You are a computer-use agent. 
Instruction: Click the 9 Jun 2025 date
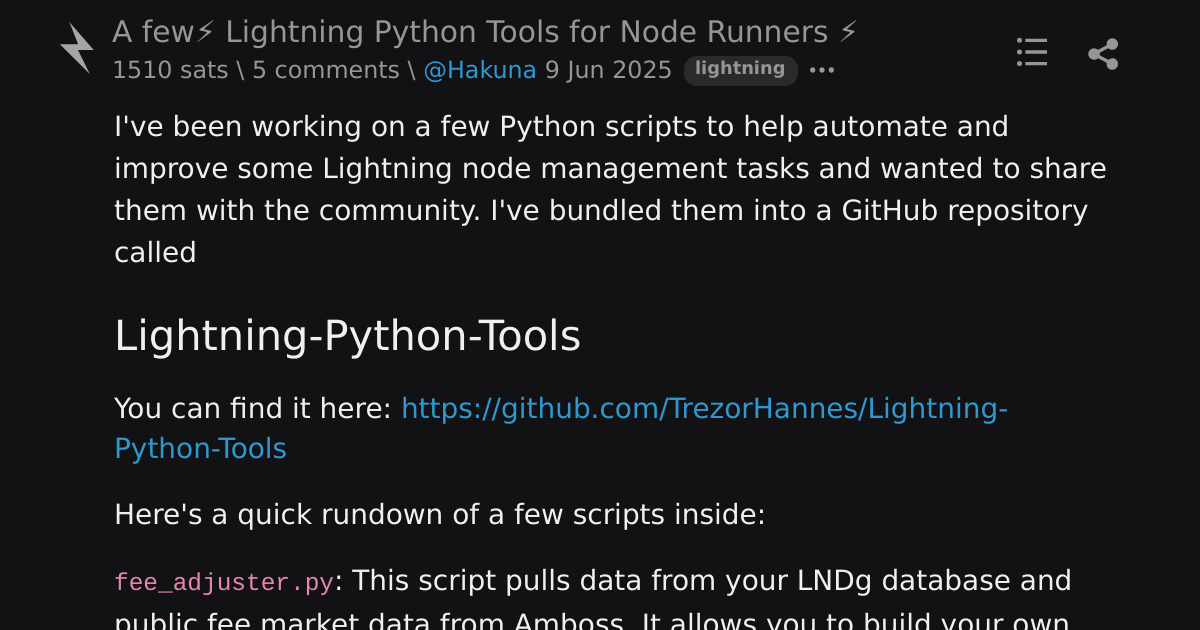[x=608, y=70]
